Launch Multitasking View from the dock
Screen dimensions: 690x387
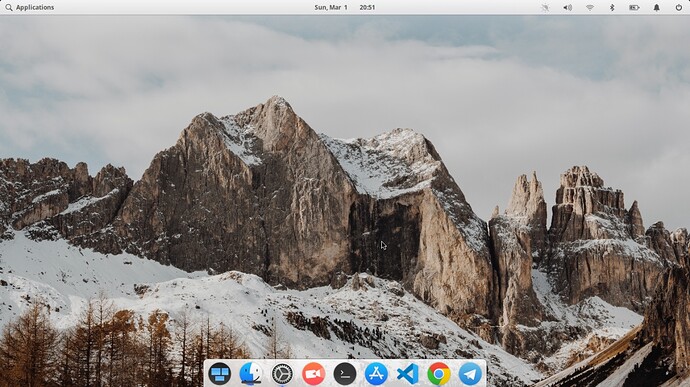[x=220, y=374]
